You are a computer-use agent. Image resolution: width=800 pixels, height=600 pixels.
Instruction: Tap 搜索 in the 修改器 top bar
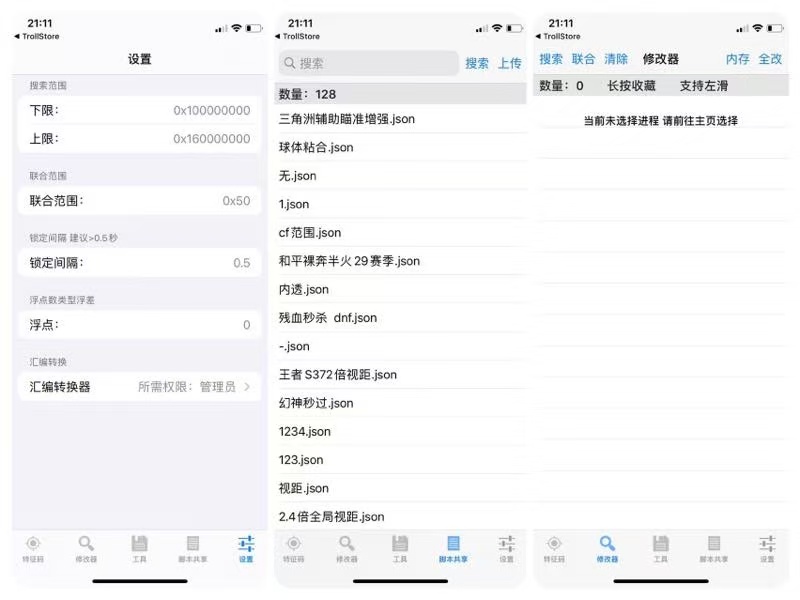coord(551,59)
